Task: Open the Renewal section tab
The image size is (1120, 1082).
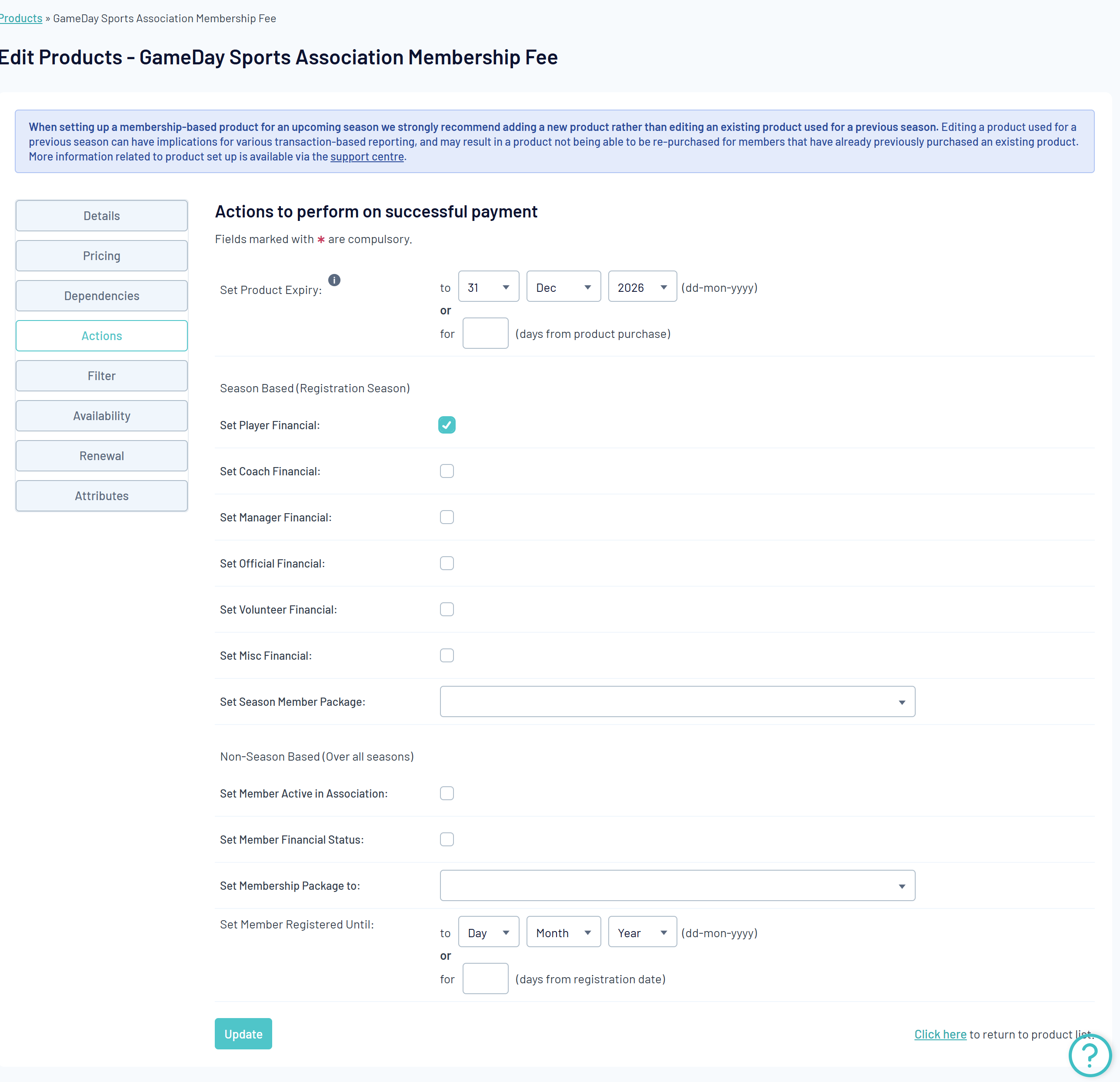Action: click(x=102, y=456)
